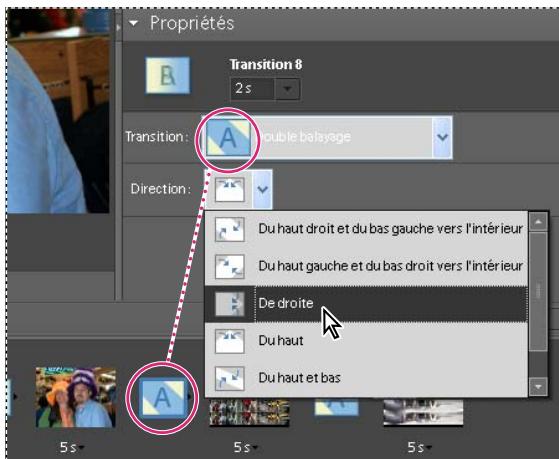Open the 2 s duration dropdown arrow
The image size is (559, 459).
pos(287,88)
